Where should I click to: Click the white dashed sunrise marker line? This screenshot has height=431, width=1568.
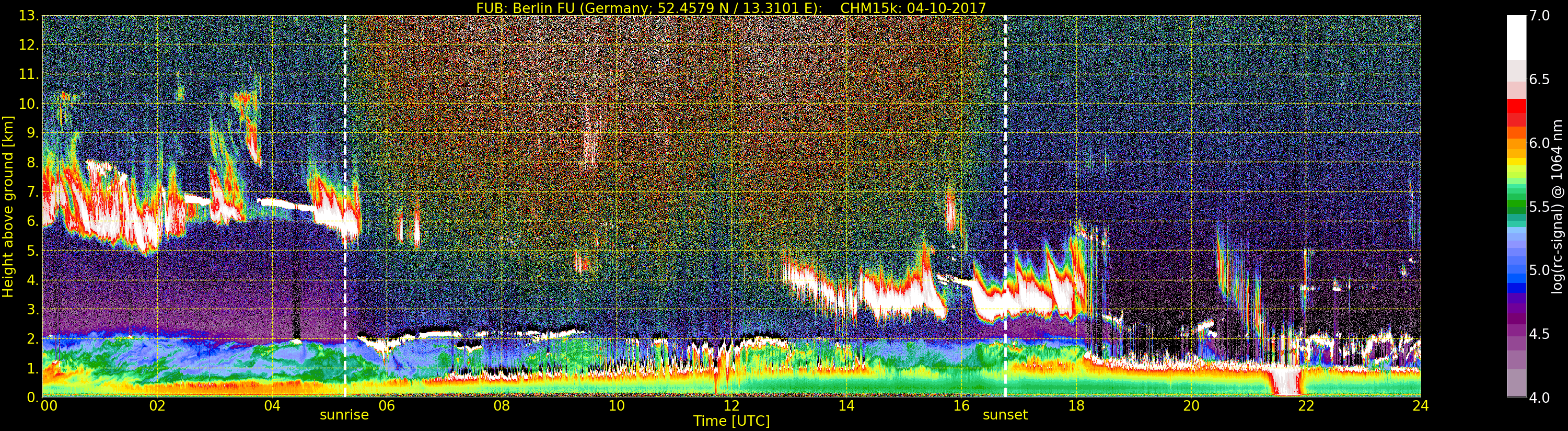[345, 206]
